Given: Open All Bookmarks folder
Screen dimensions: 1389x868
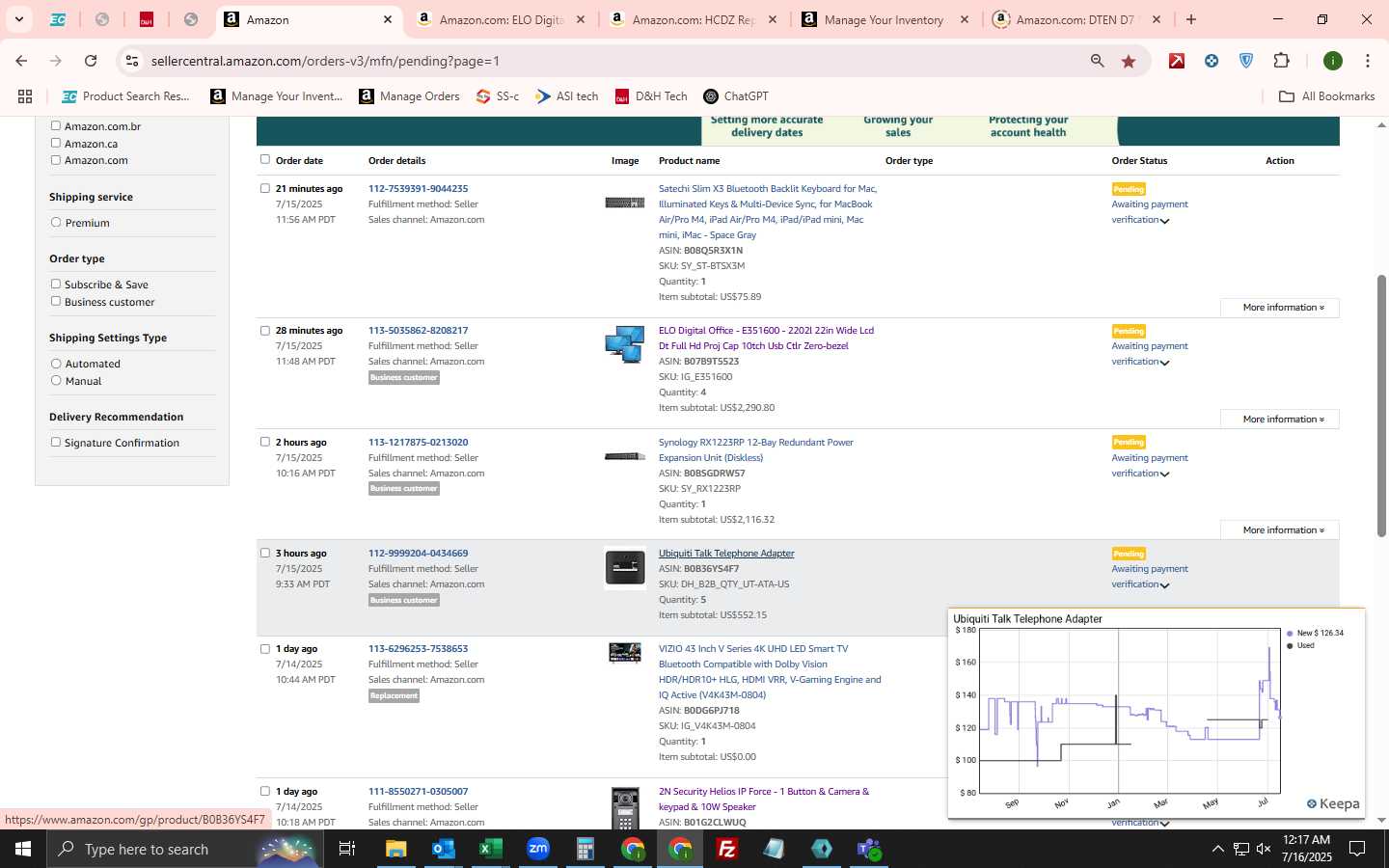Looking at the screenshot, I should (x=1326, y=96).
